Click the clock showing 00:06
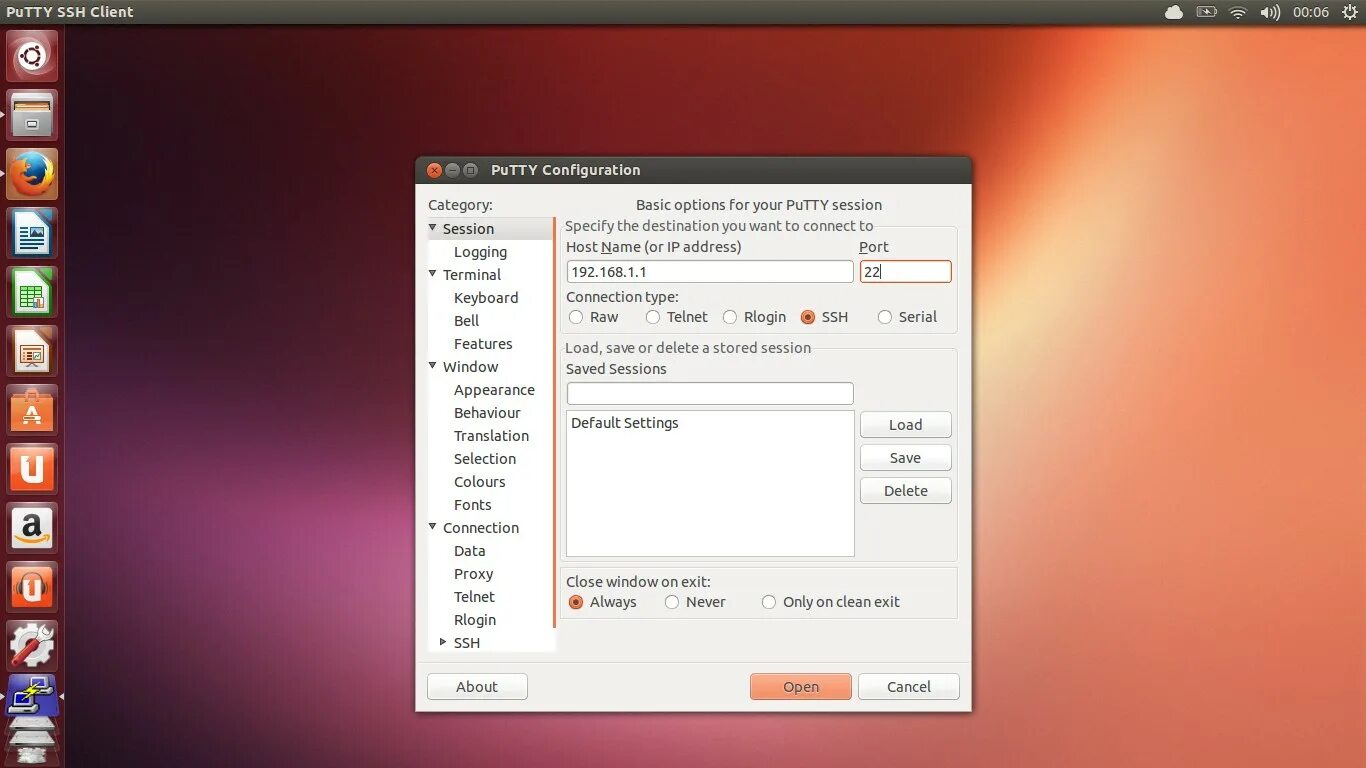 pyautogui.click(x=1310, y=12)
